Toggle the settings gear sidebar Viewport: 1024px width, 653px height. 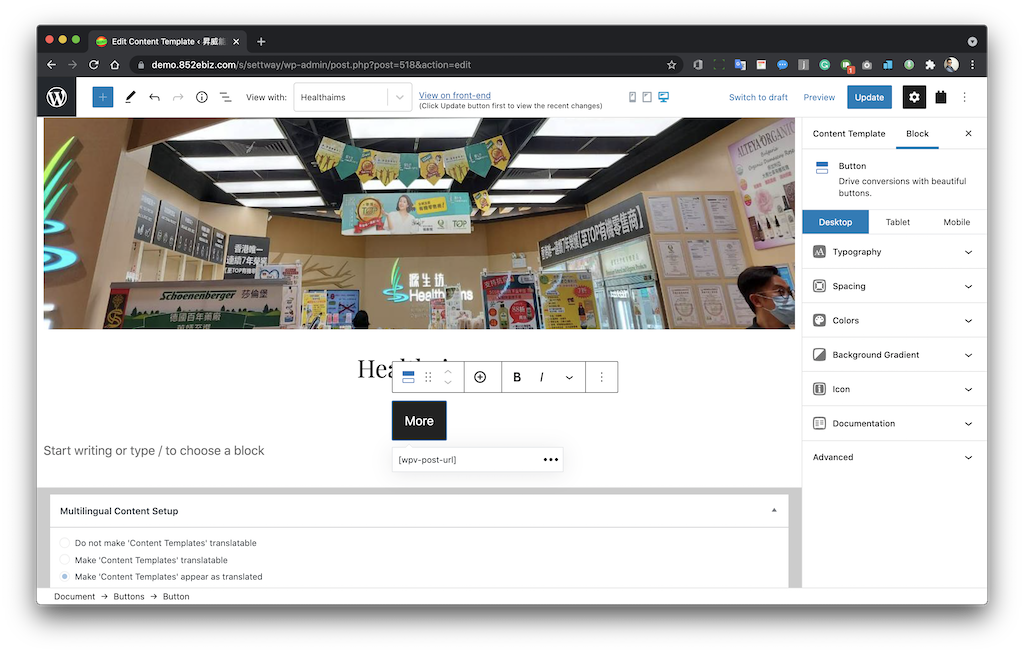(x=914, y=97)
